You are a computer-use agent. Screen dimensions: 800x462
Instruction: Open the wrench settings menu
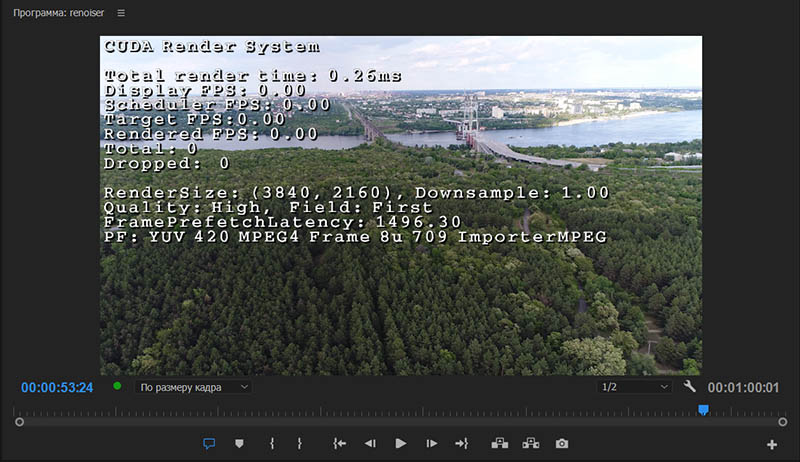(x=689, y=387)
